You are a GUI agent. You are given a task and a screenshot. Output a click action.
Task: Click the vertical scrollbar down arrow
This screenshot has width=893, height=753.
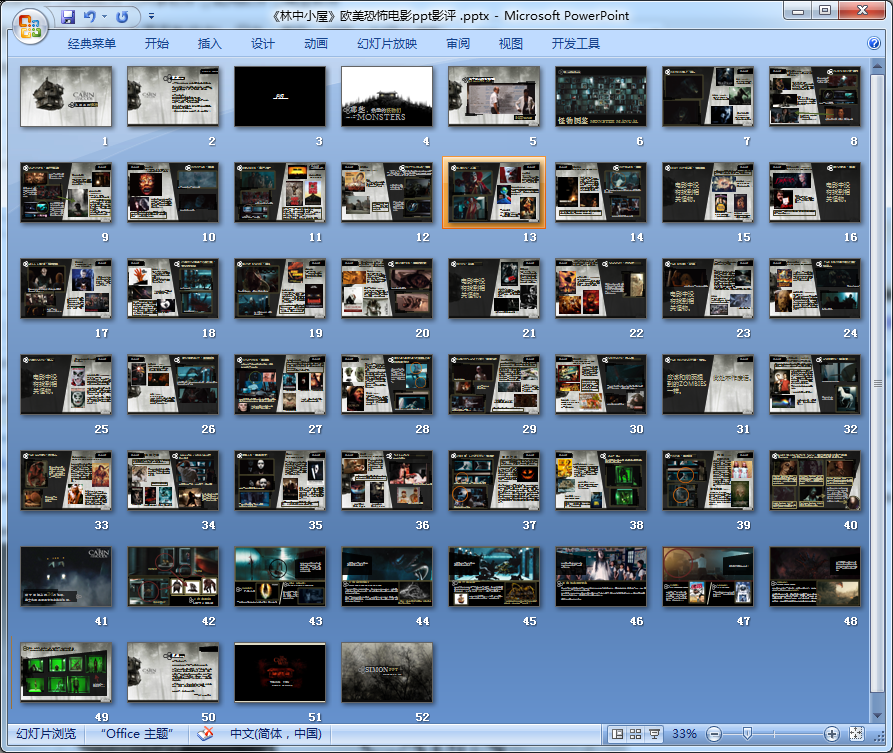[877, 715]
